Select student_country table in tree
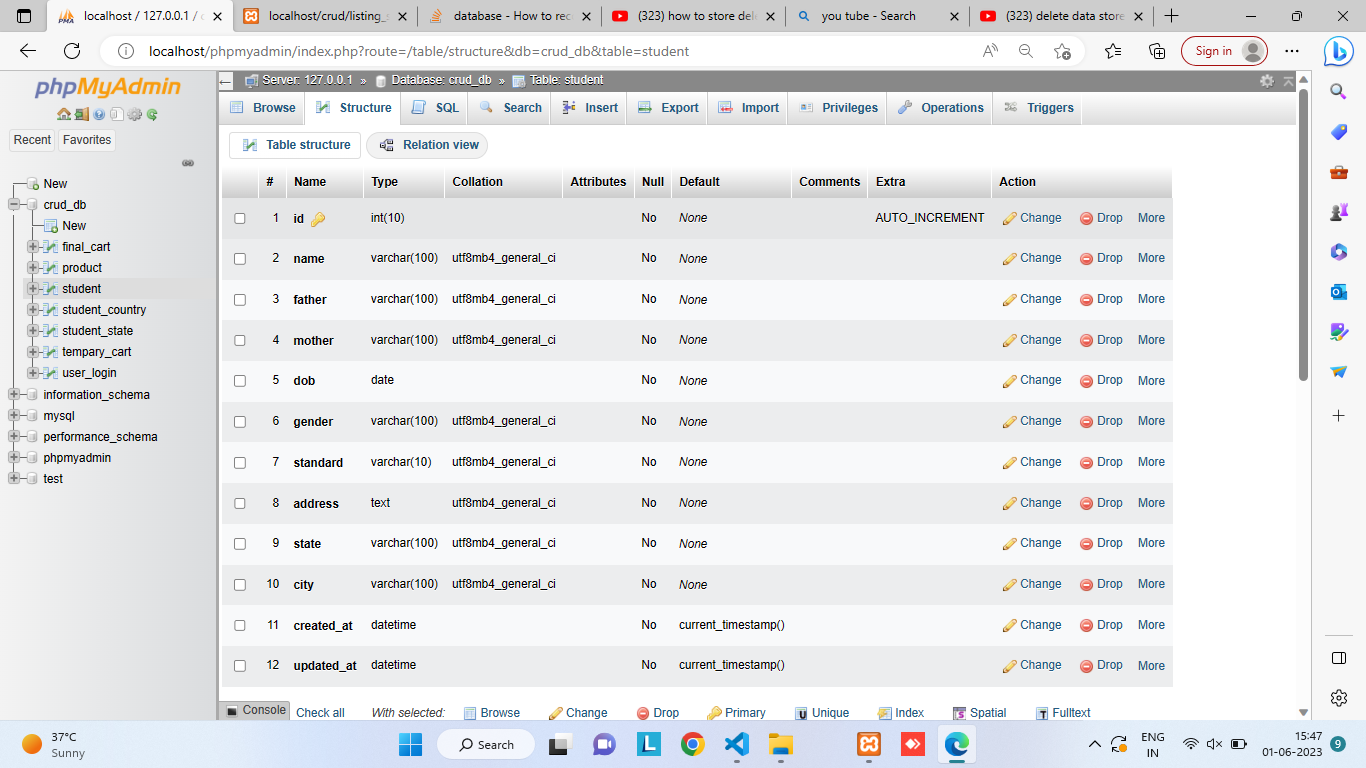 point(104,310)
